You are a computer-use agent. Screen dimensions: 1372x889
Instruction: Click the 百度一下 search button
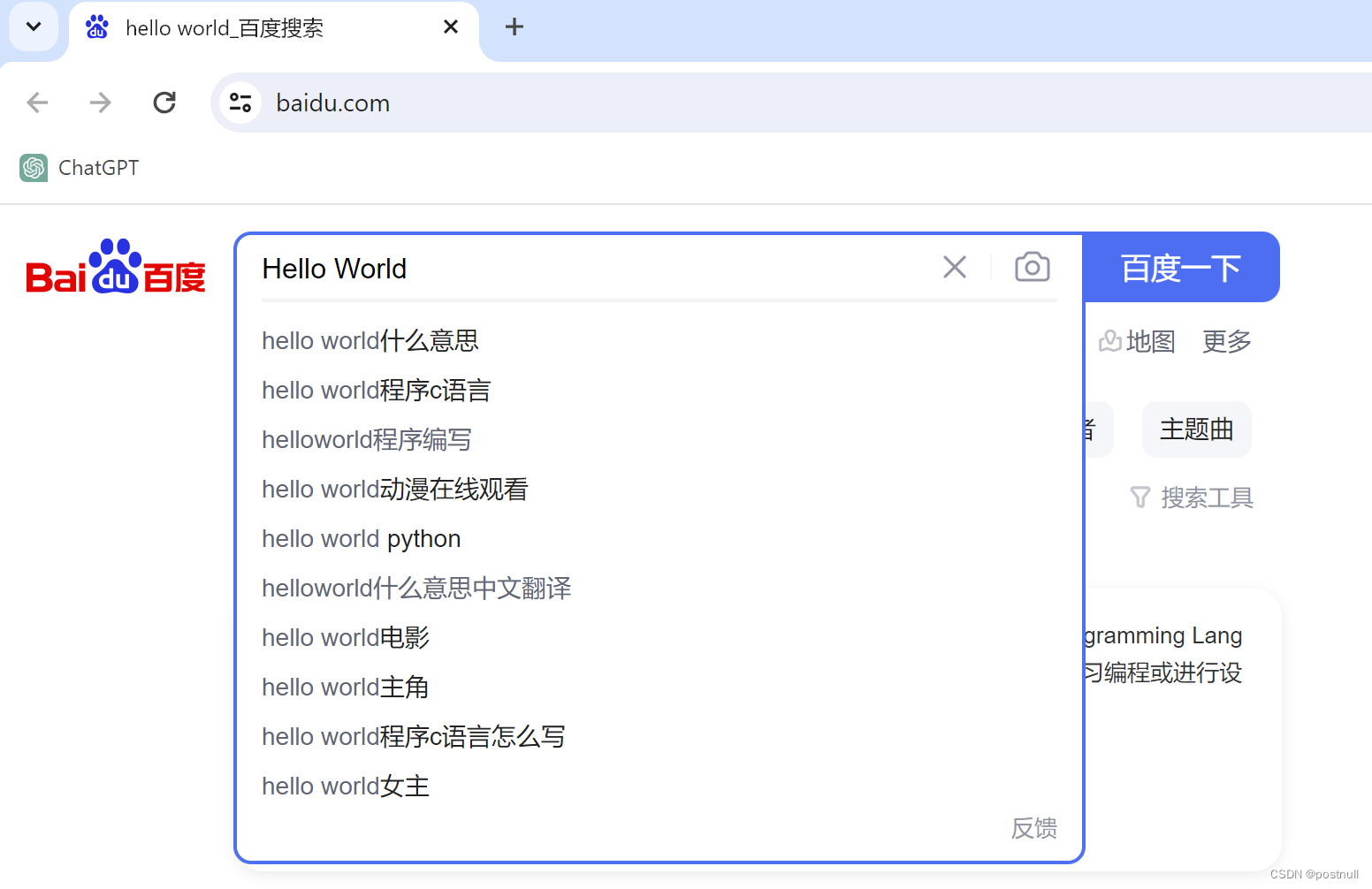tap(1181, 268)
